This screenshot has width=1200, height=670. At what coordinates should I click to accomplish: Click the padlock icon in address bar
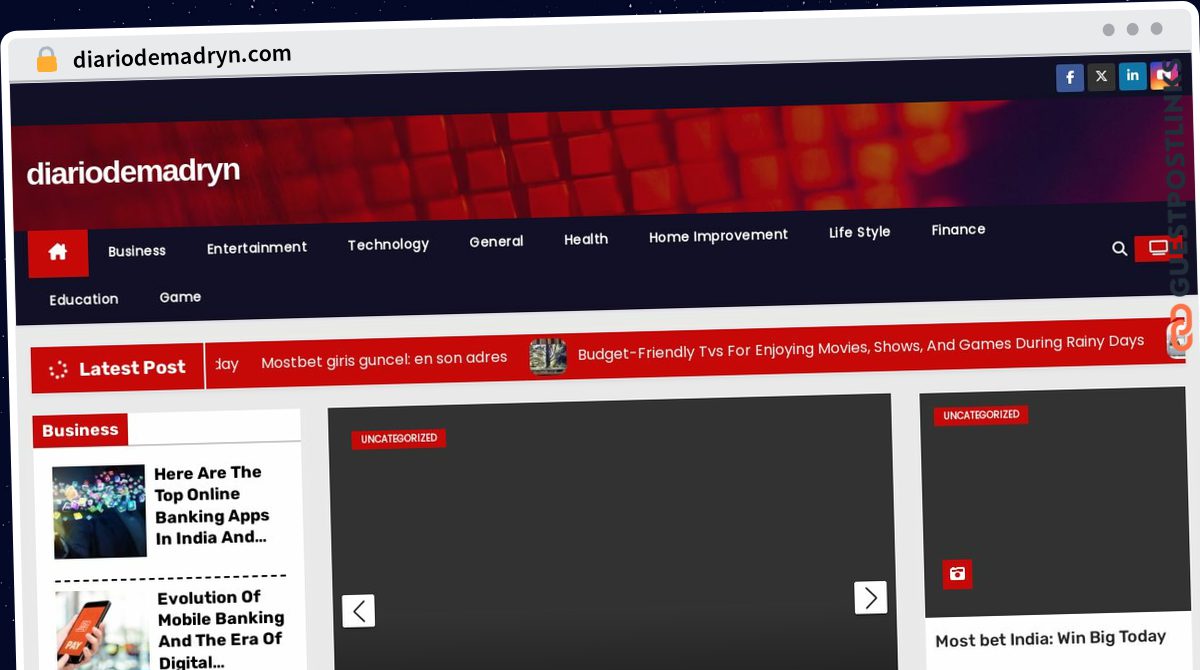click(46, 60)
